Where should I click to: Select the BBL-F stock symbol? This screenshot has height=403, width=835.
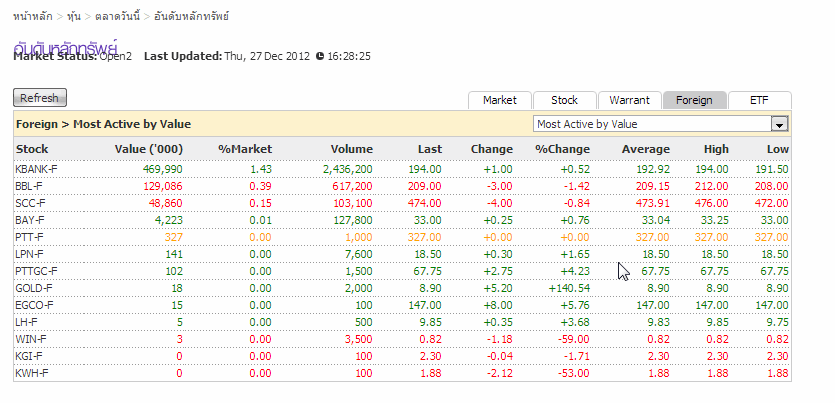tap(30, 186)
